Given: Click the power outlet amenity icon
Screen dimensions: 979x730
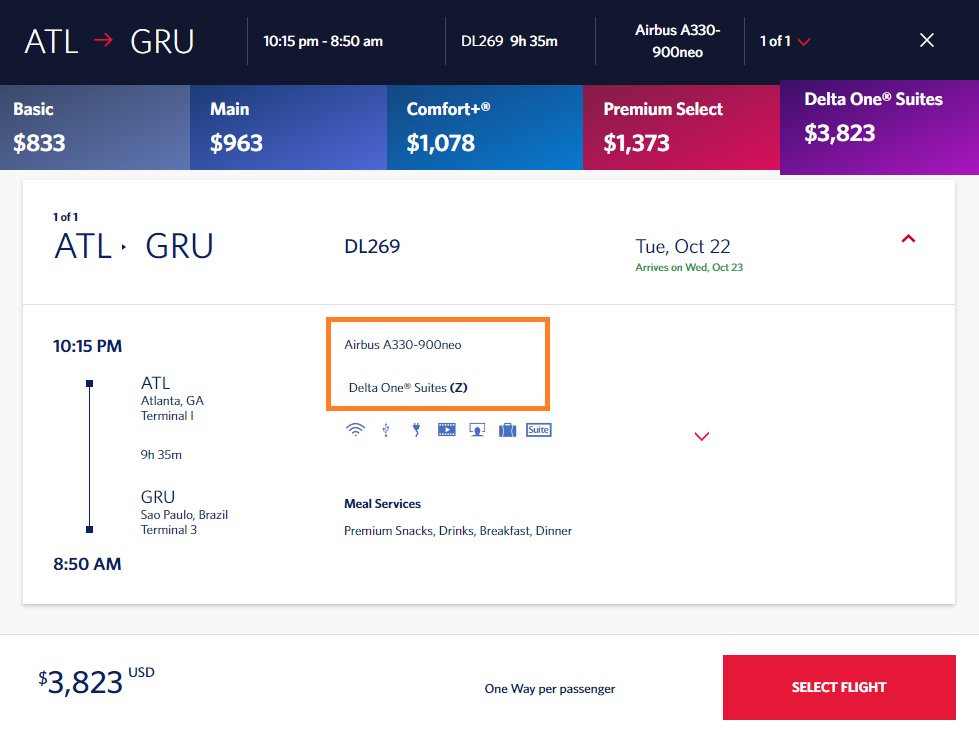Looking at the screenshot, I should [416, 430].
